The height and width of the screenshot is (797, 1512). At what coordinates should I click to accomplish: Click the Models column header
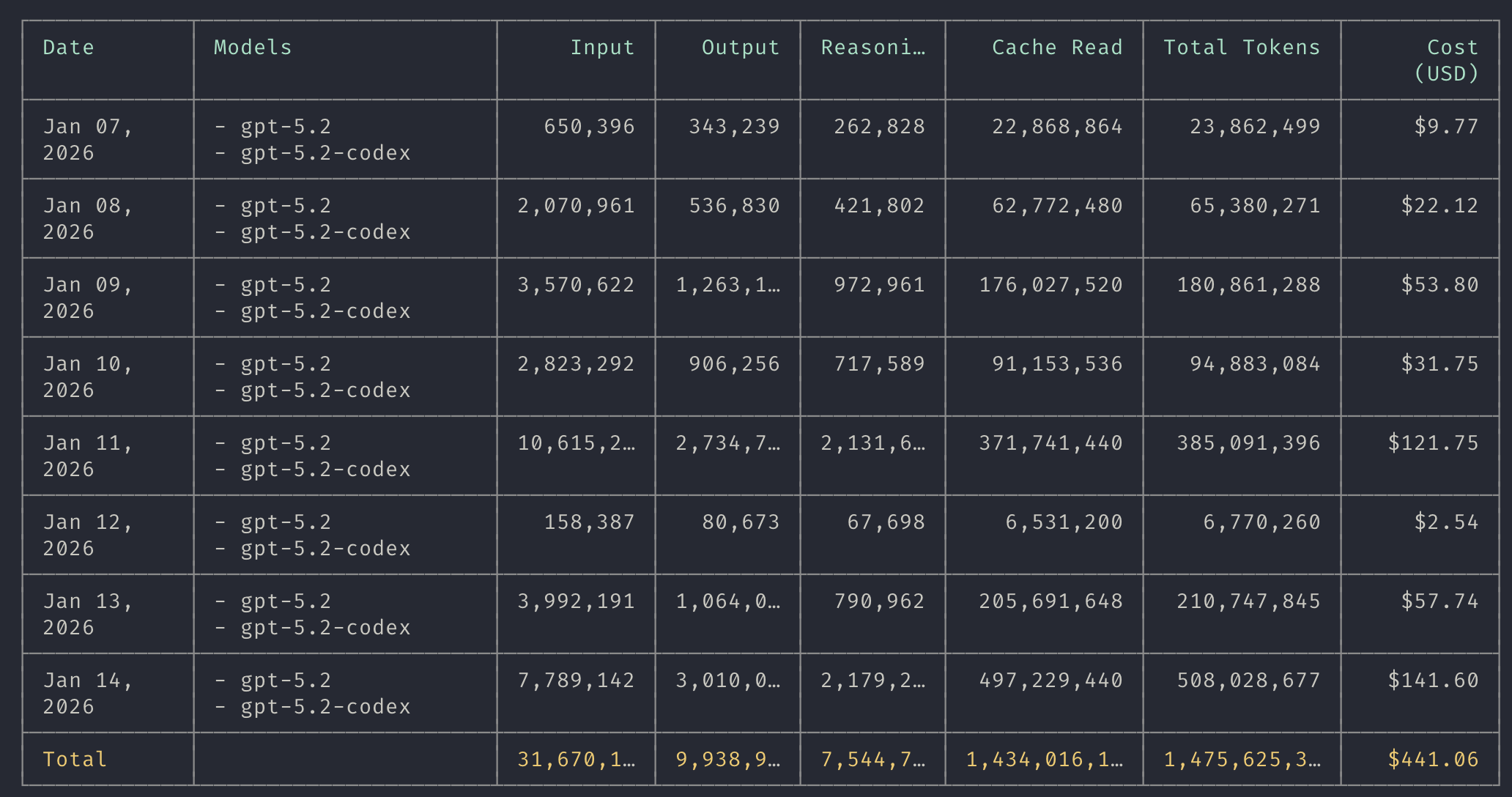pos(252,48)
